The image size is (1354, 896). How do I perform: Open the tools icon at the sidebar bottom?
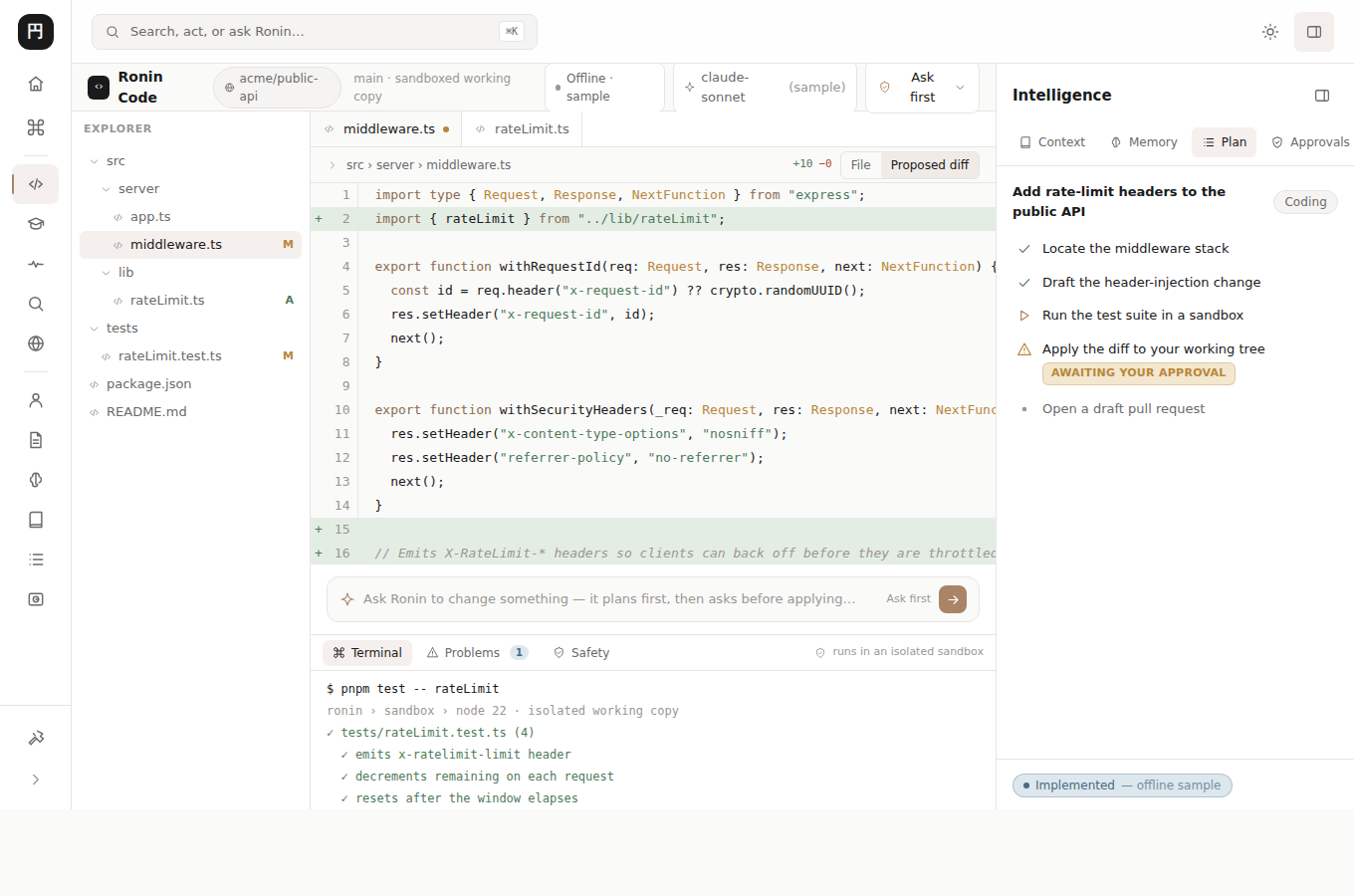click(x=36, y=738)
